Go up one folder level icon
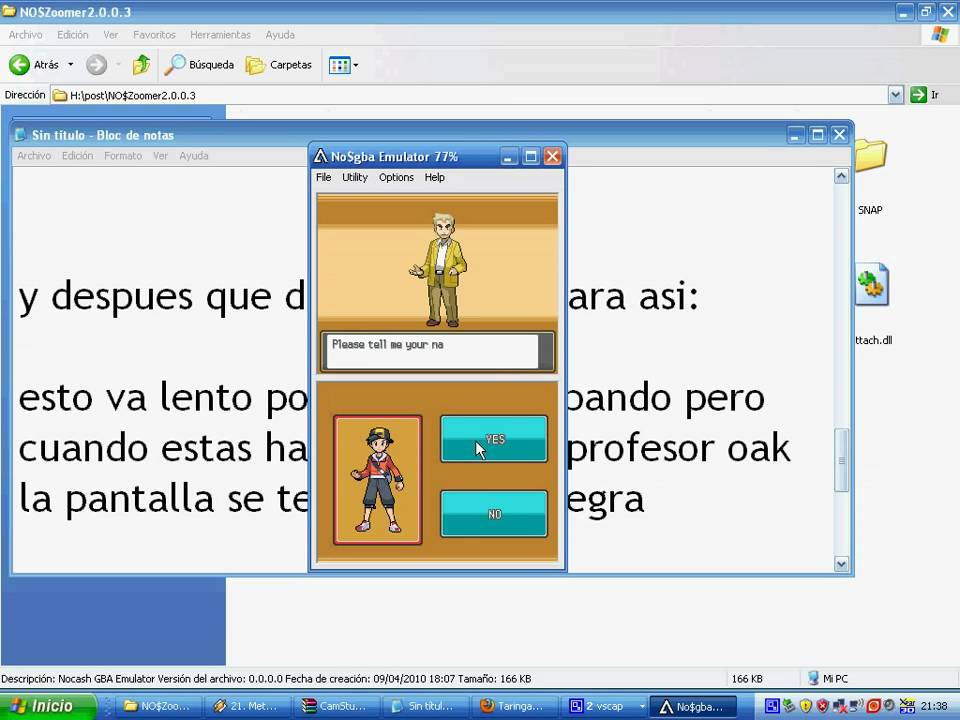The image size is (960, 720). (x=141, y=64)
